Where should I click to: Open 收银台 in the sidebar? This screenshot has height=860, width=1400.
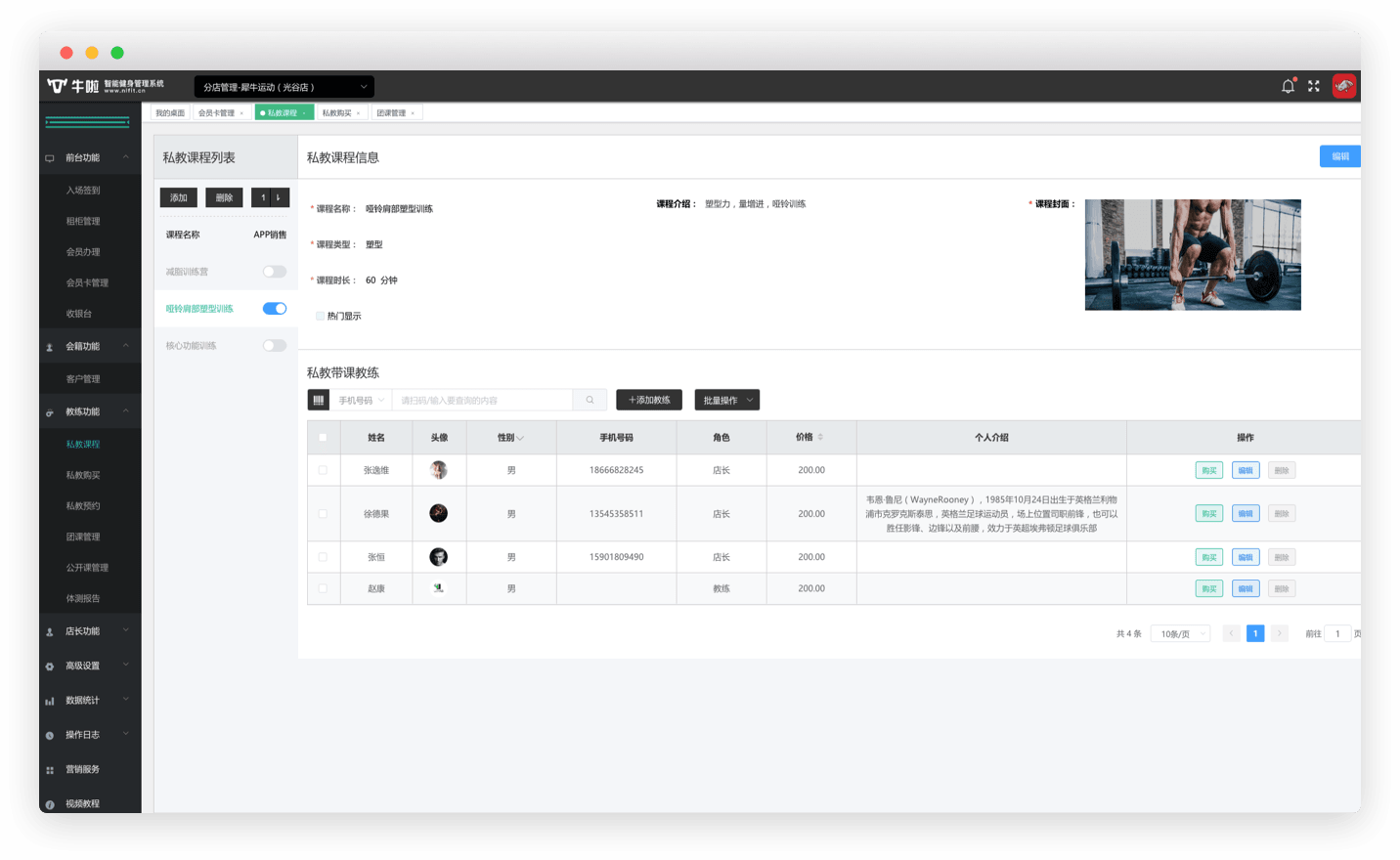tap(79, 314)
